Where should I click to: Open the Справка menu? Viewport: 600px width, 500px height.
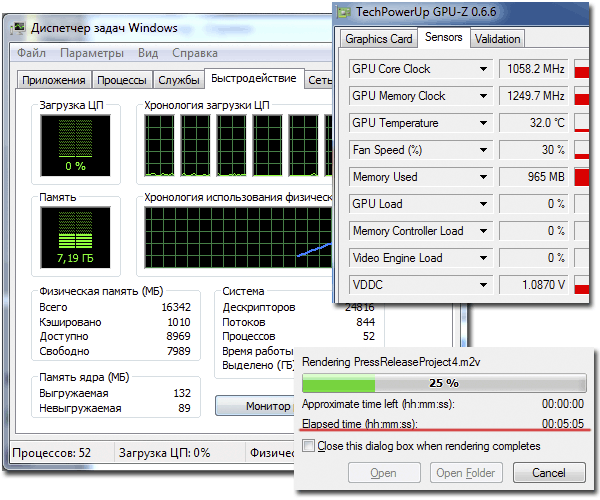195,53
